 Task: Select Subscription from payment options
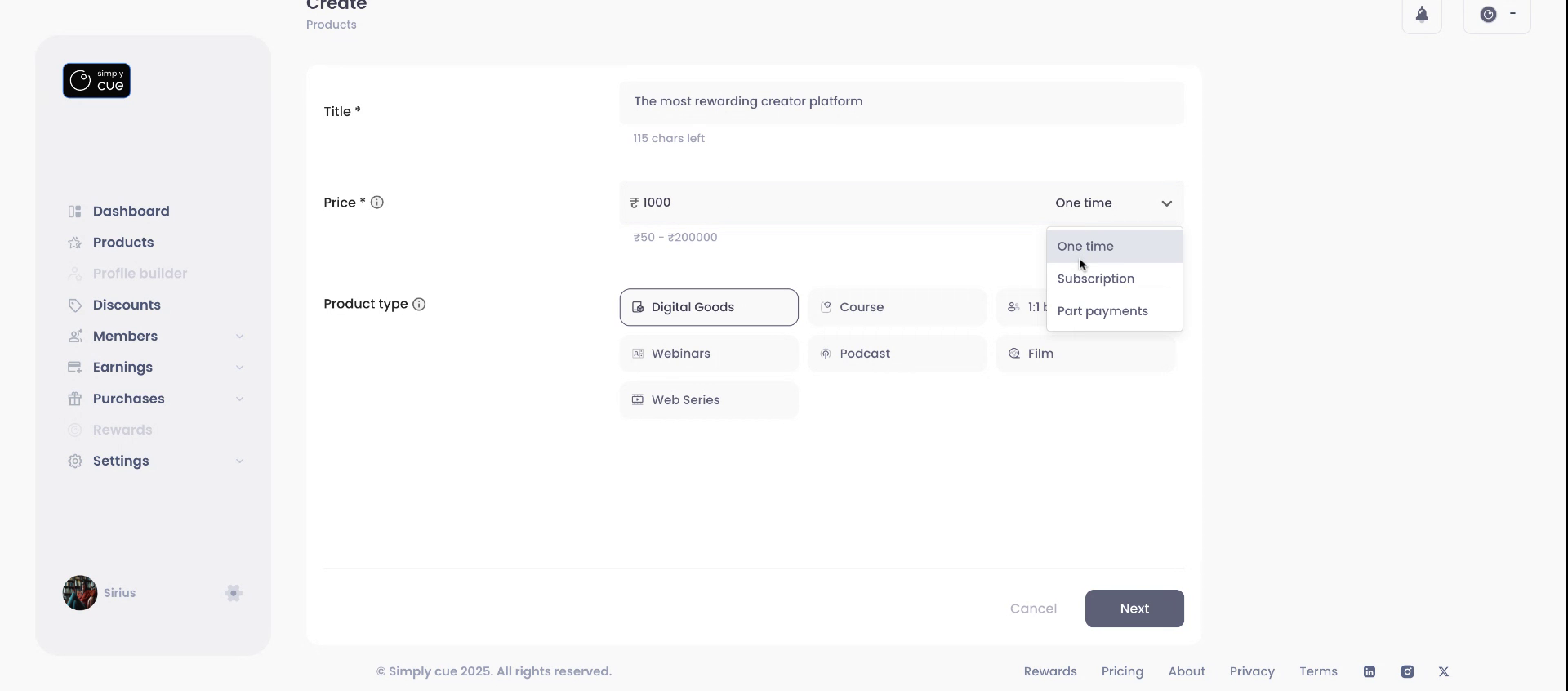coord(1096,279)
